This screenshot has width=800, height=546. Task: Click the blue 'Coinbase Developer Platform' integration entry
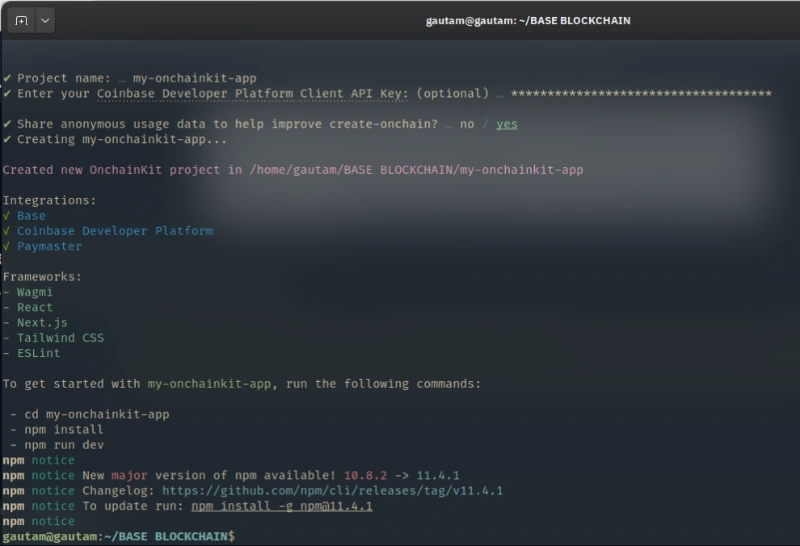pyautogui.click(x=115, y=231)
